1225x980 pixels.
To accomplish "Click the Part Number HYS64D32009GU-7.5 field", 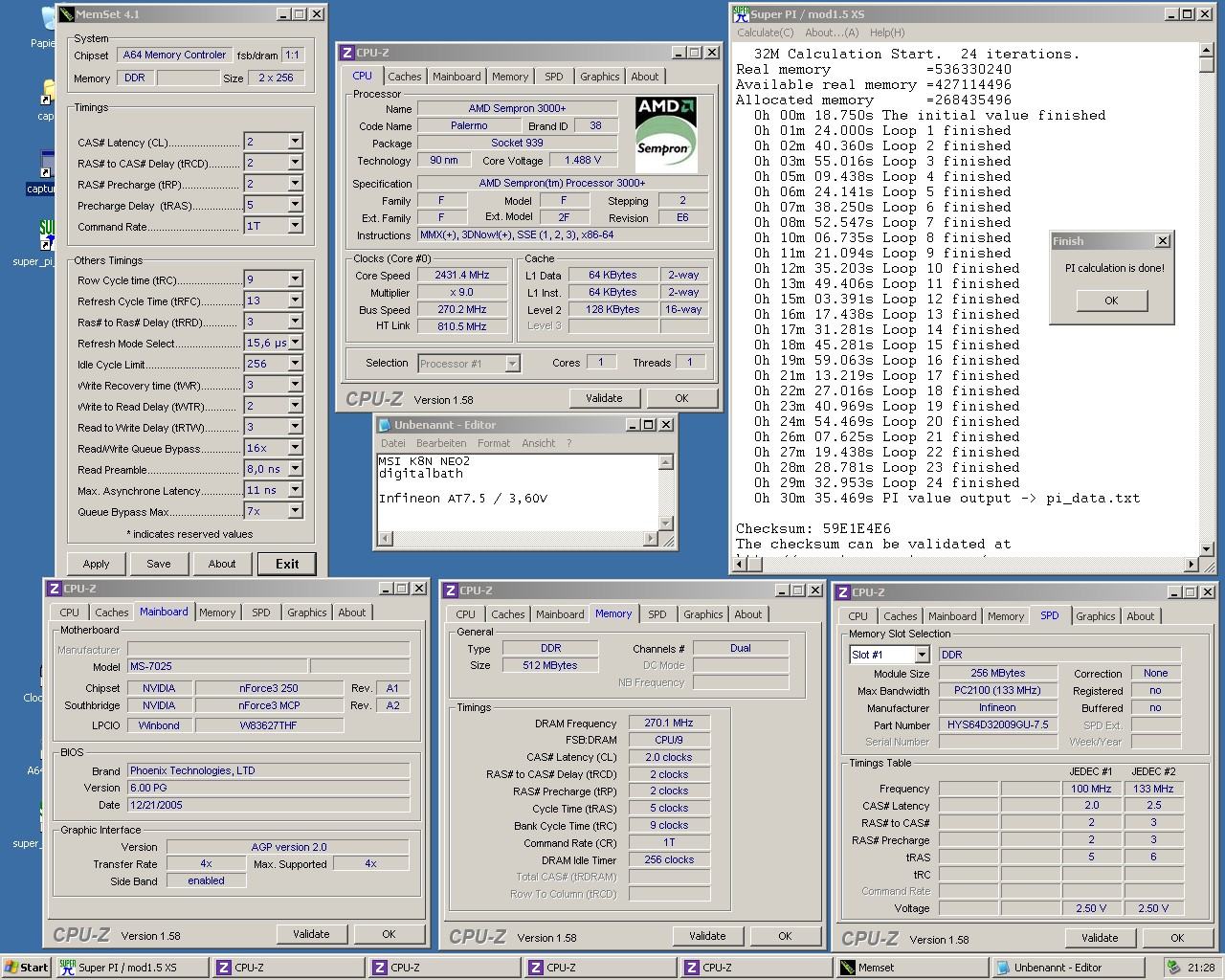I will tap(997, 724).
